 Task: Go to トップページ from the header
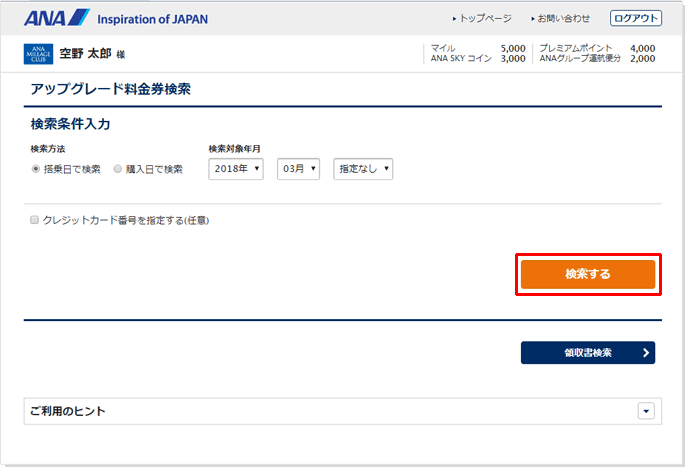click(x=481, y=19)
